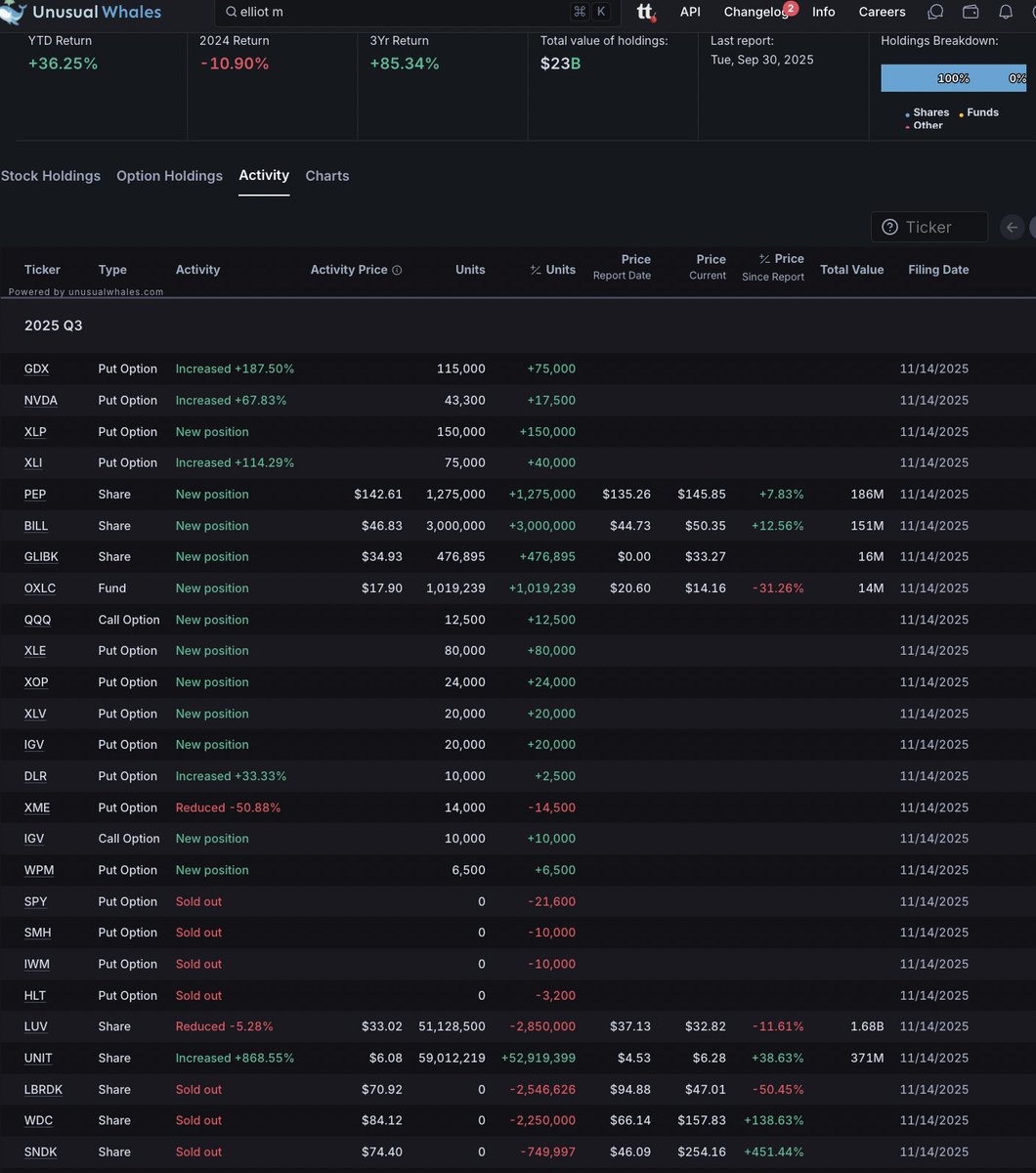Viewport: 1036px width, 1173px height.
Task: Open the chat bubbles icon
Action: (x=935, y=13)
